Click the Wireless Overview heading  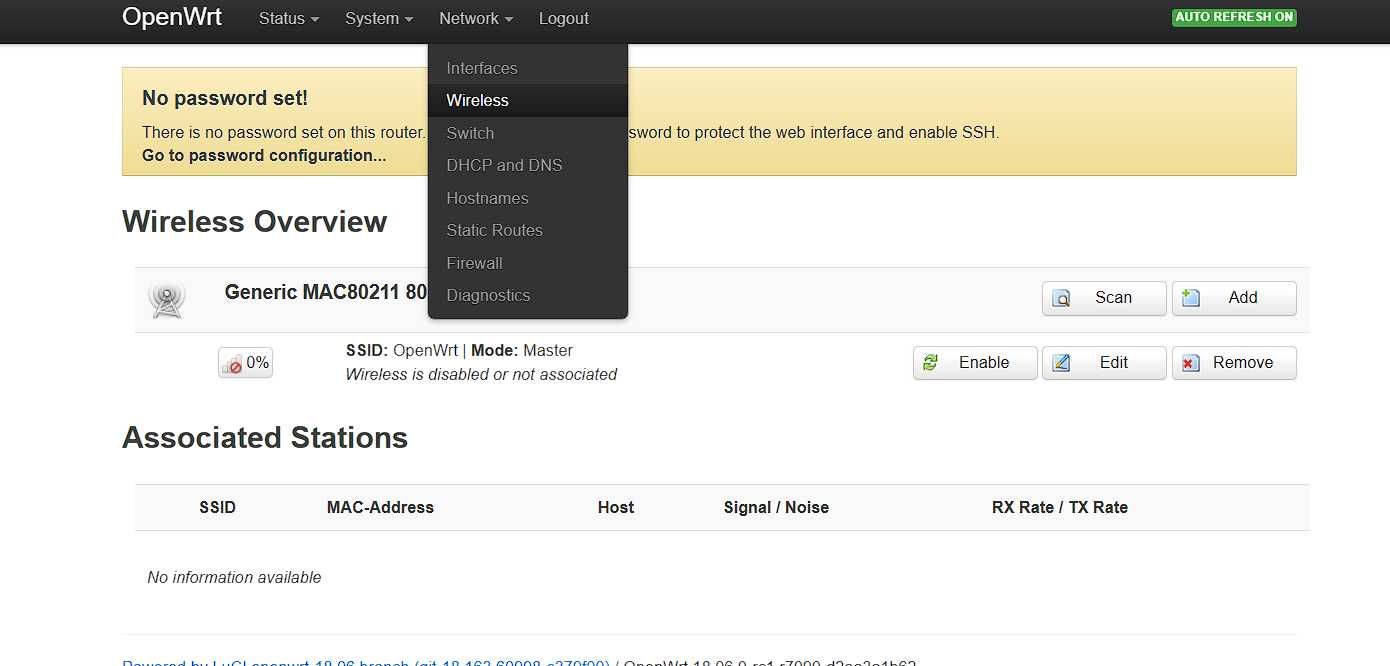254,222
